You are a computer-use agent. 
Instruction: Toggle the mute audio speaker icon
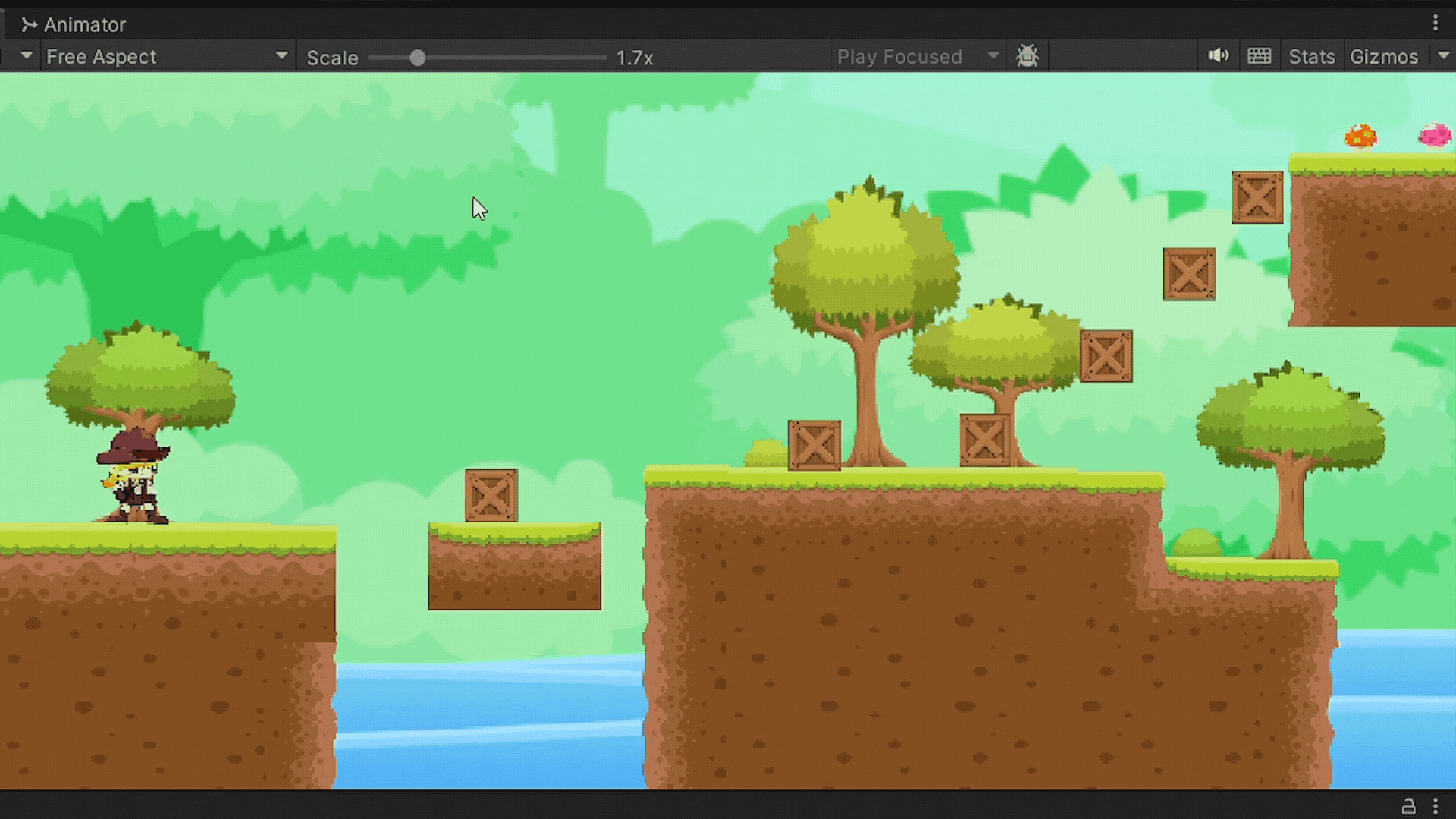tap(1218, 56)
